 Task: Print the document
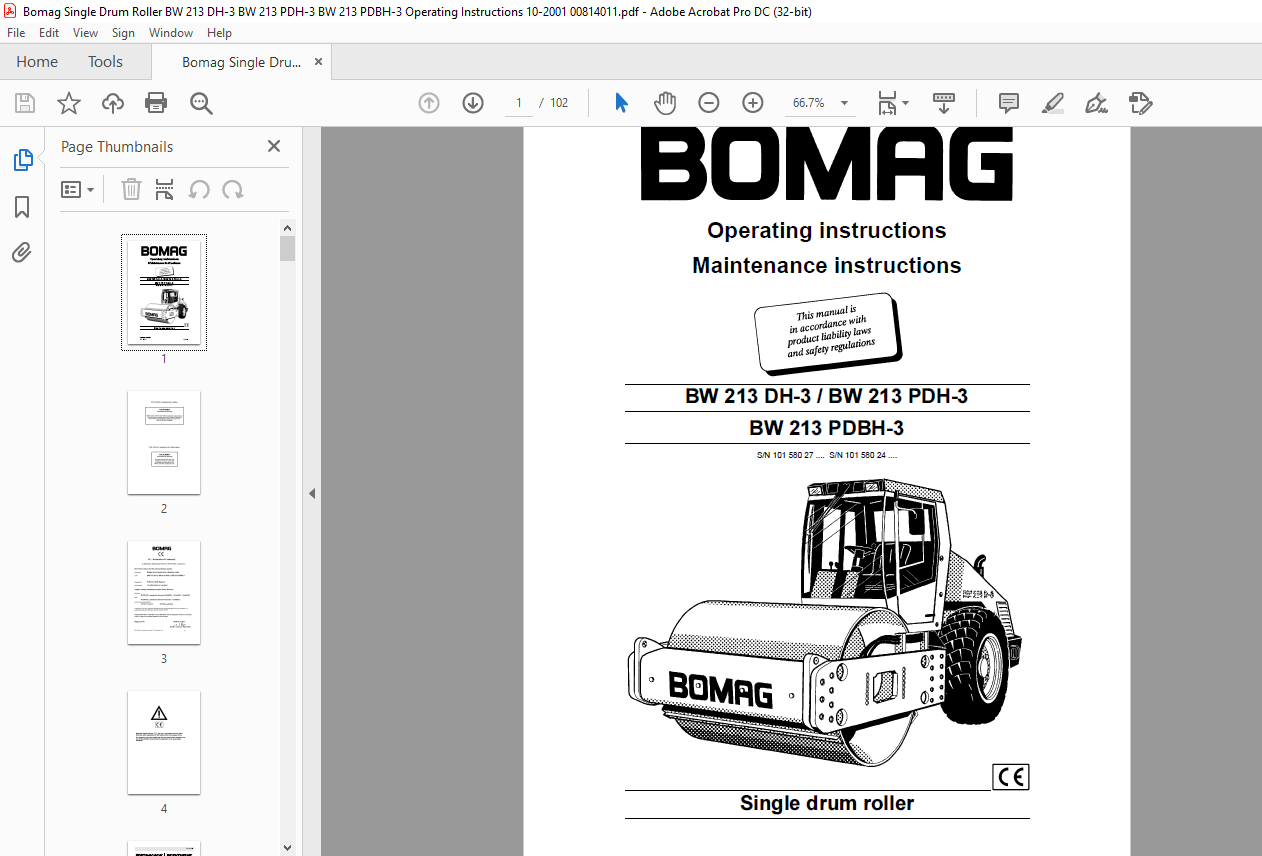156,103
